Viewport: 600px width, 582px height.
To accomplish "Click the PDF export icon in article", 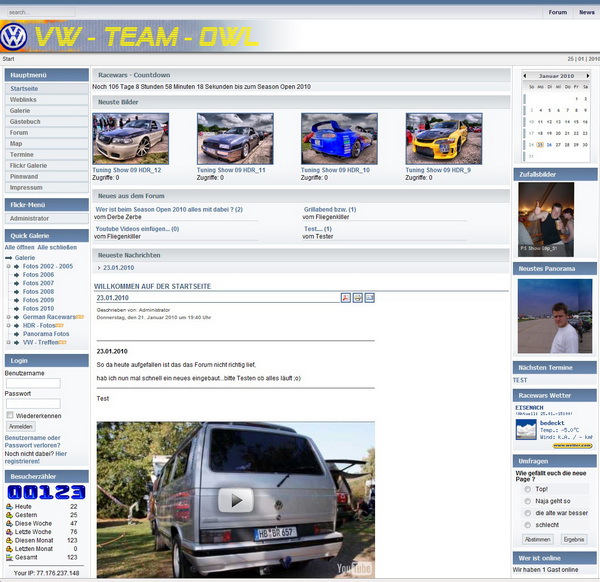I will [x=345, y=298].
